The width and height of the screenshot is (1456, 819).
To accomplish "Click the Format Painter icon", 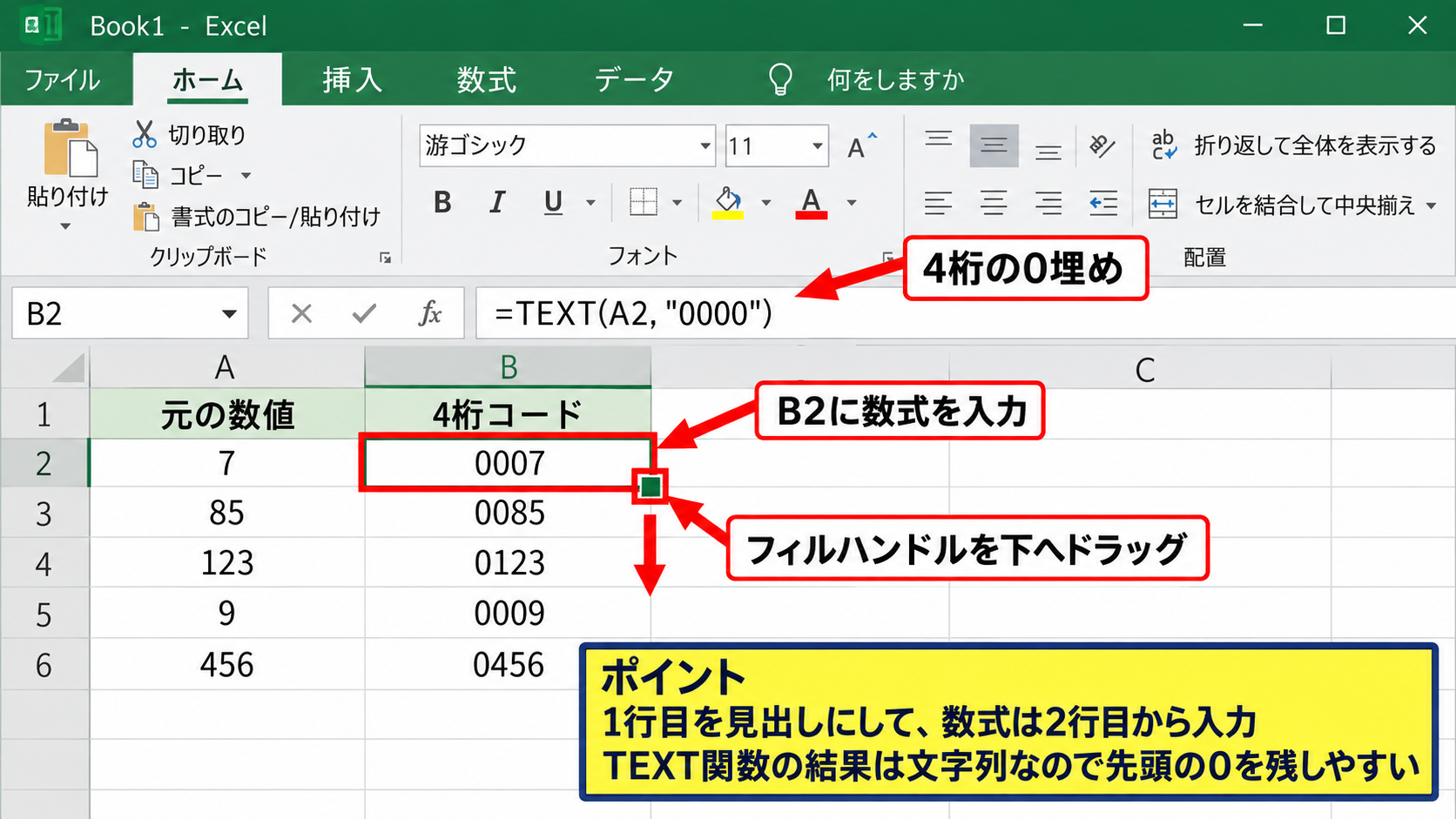I will coord(145,216).
